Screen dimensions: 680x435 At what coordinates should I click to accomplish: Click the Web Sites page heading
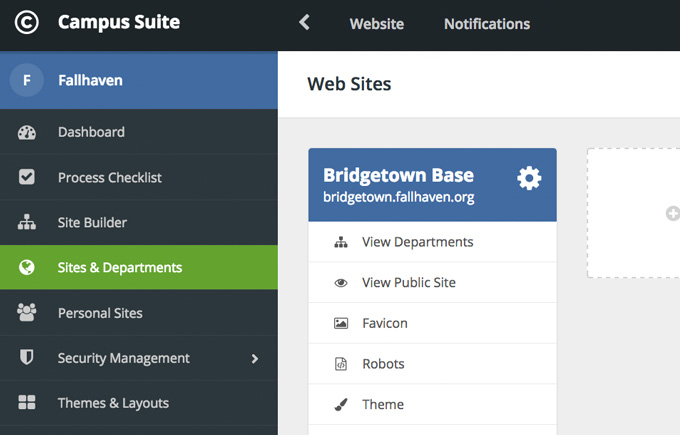point(349,84)
